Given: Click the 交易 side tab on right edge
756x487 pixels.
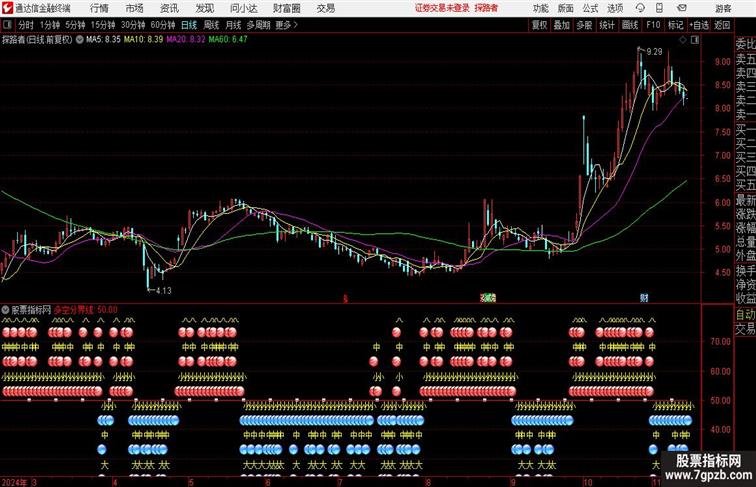Looking at the screenshot, I should 745,329.
